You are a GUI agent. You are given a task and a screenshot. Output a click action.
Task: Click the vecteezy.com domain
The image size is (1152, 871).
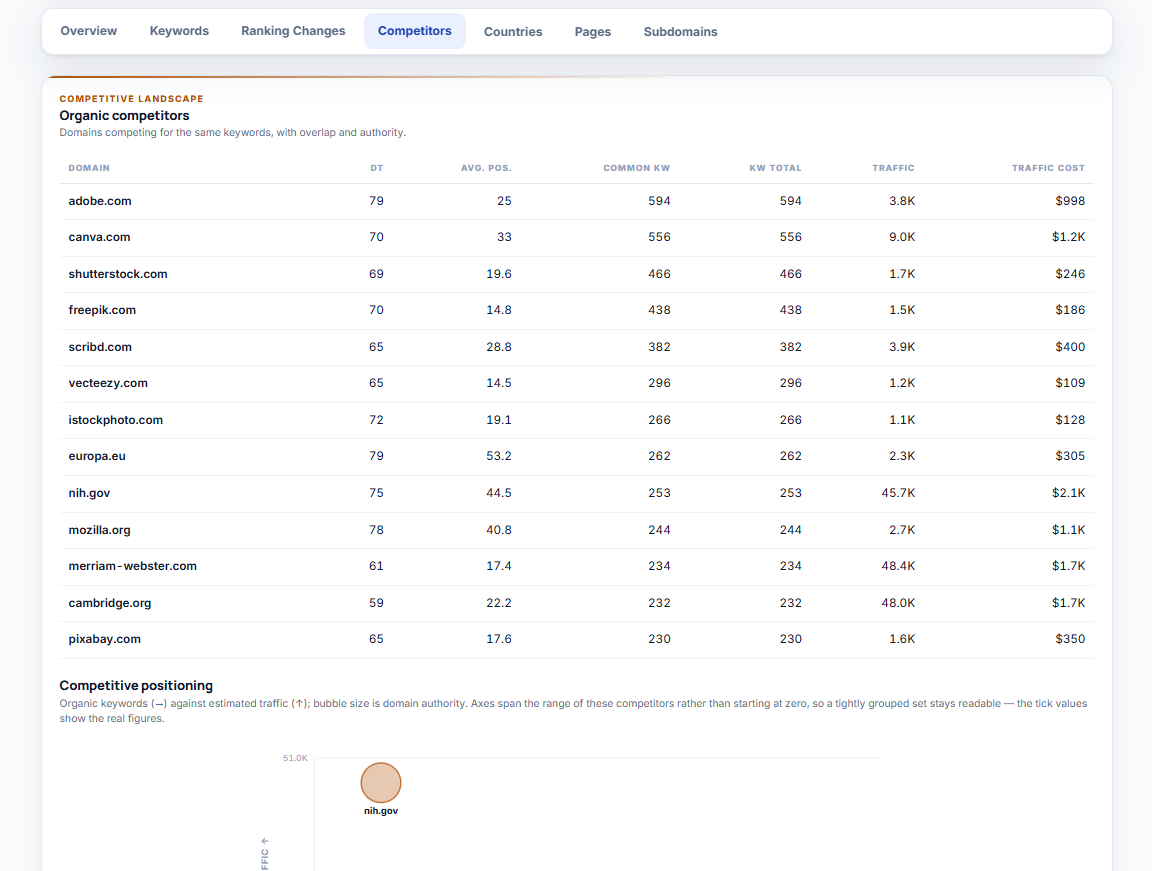(108, 383)
